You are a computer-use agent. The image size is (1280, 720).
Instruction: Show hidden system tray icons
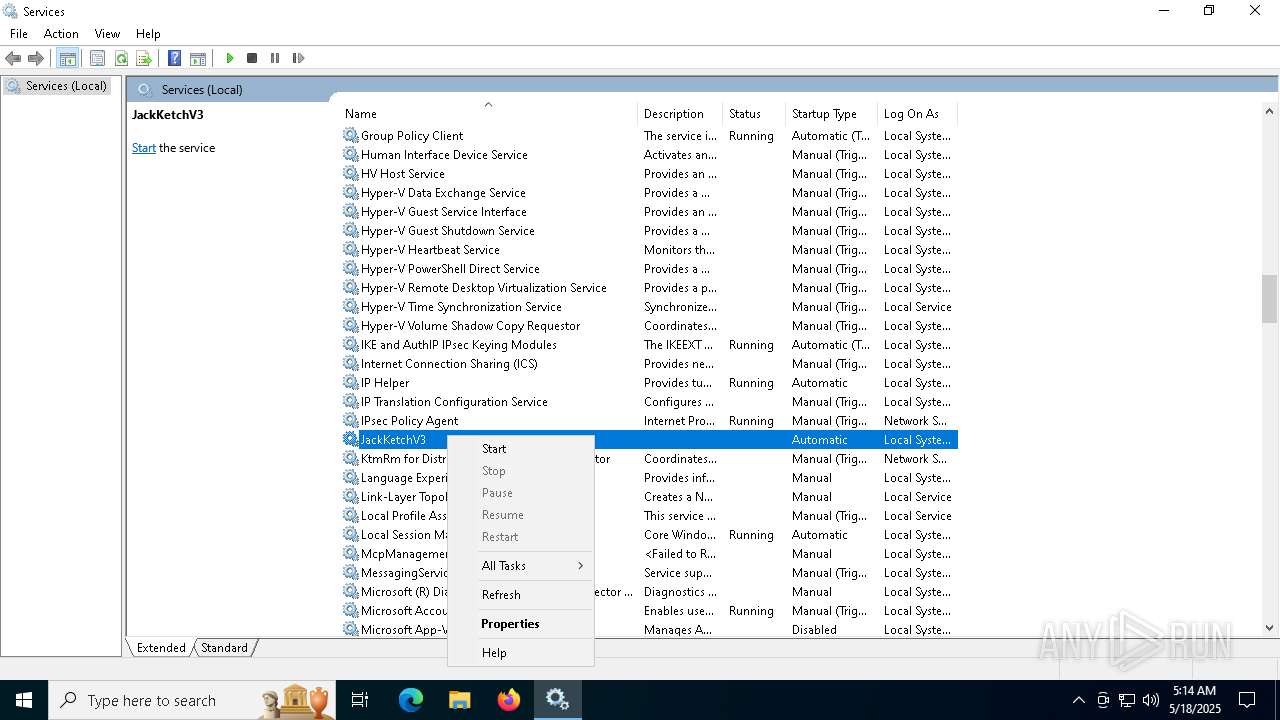[x=1078, y=700]
